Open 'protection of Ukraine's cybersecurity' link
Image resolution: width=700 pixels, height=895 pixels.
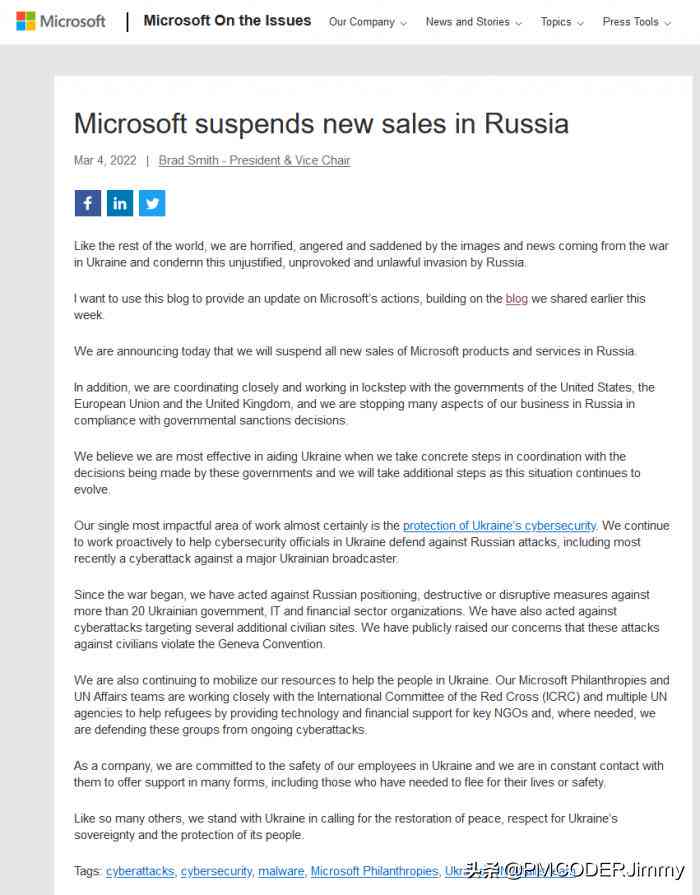pos(499,526)
